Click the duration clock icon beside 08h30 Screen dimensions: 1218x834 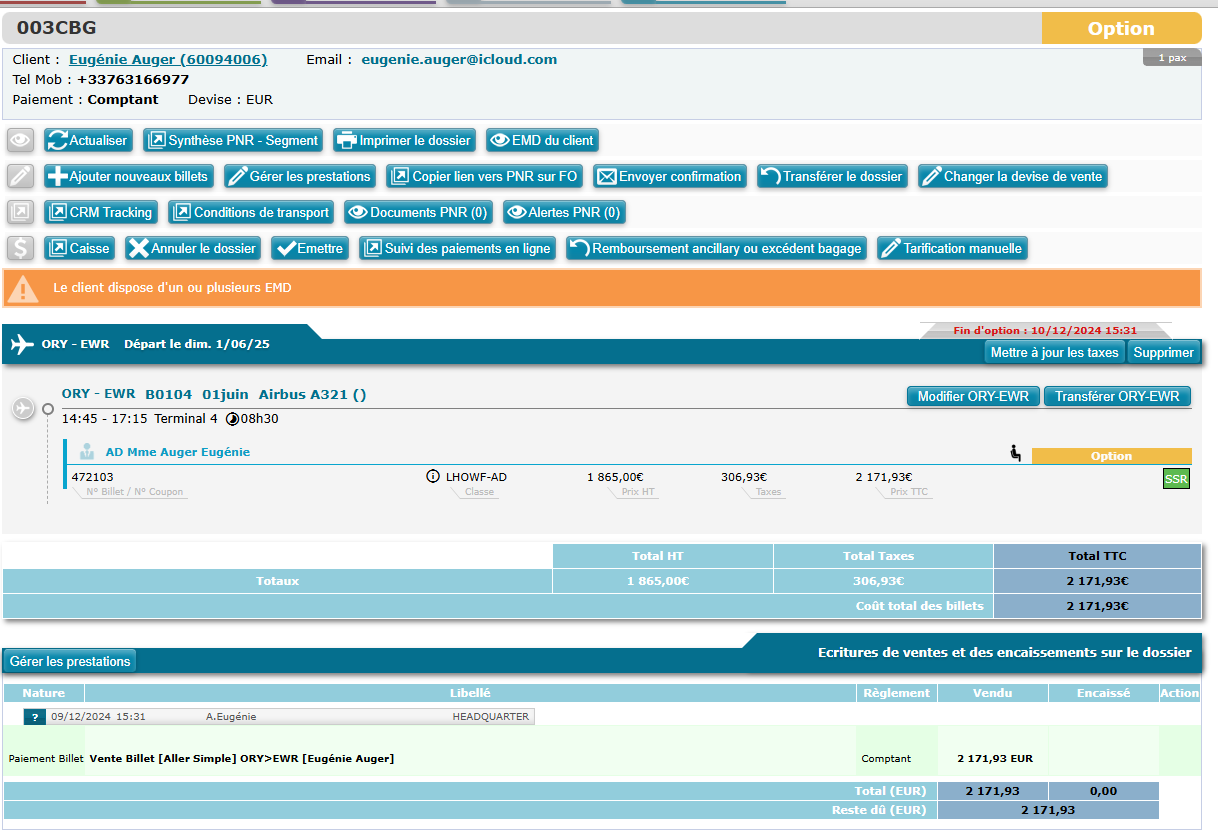[233, 419]
